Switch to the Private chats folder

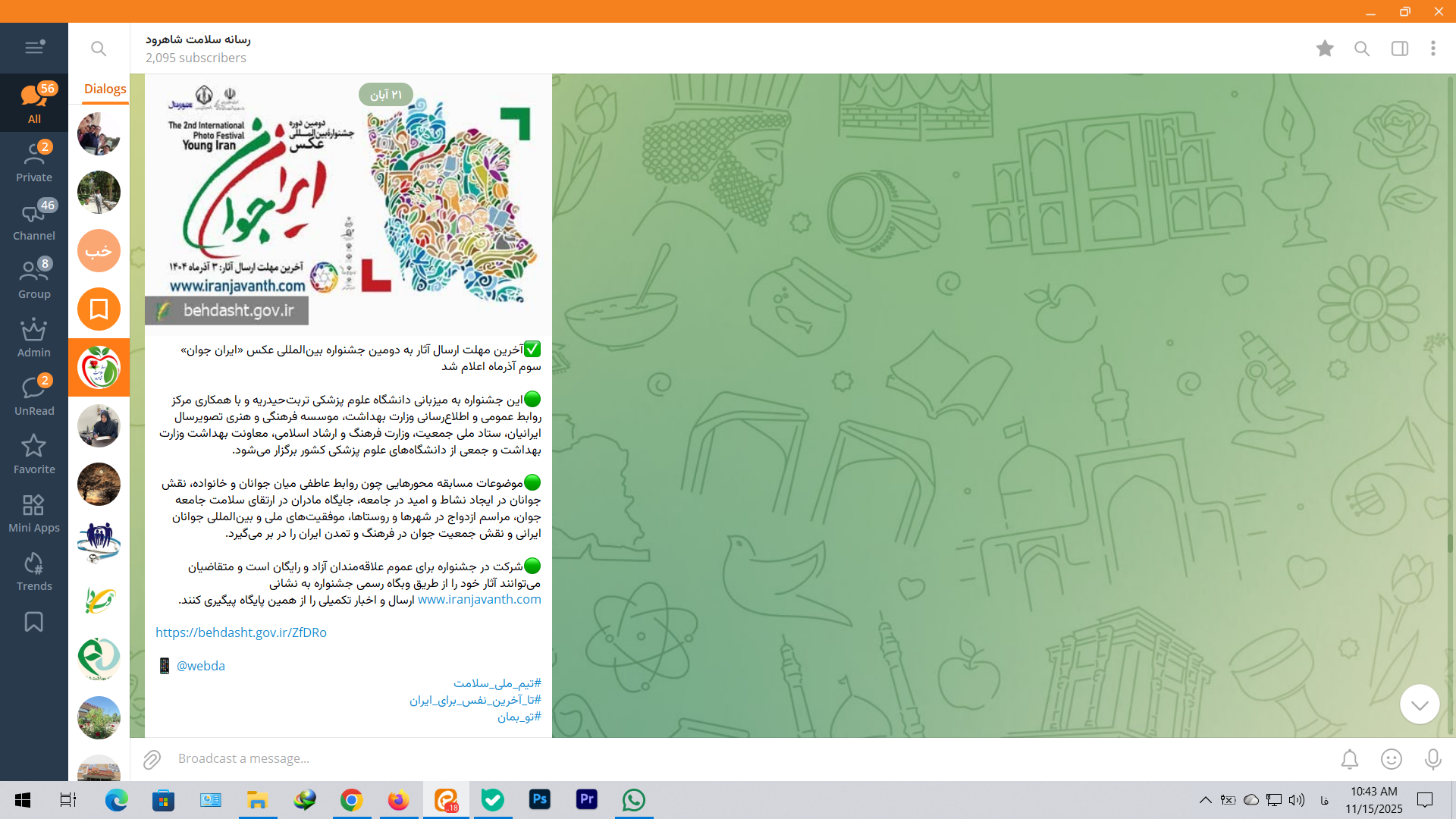click(x=34, y=162)
